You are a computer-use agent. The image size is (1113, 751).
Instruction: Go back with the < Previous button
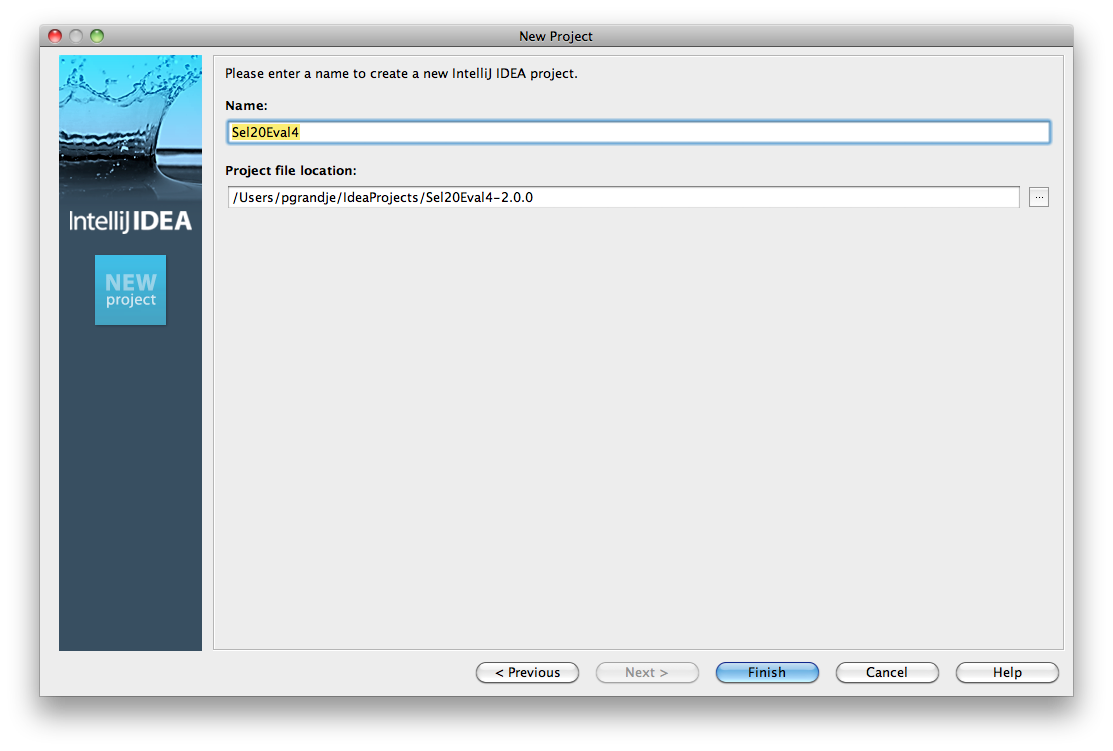click(527, 672)
